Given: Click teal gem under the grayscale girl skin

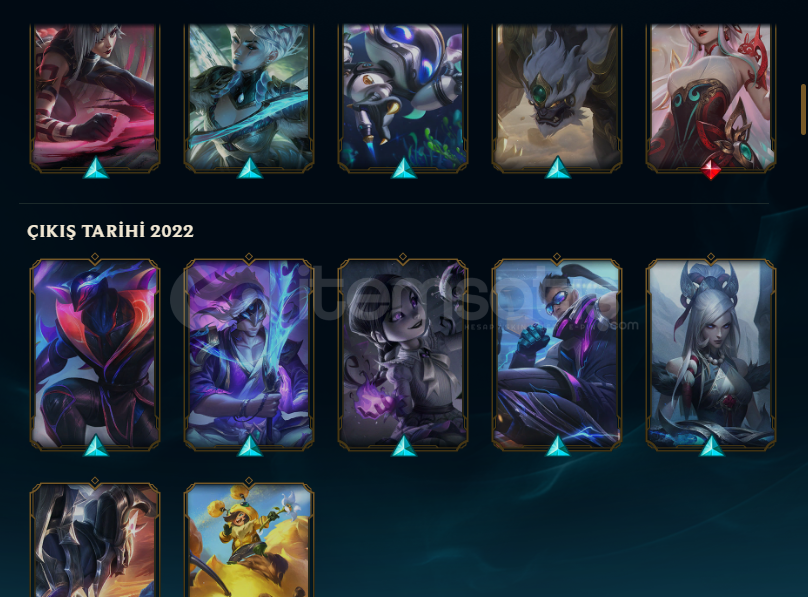Looking at the screenshot, I should click(x=403, y=446).
